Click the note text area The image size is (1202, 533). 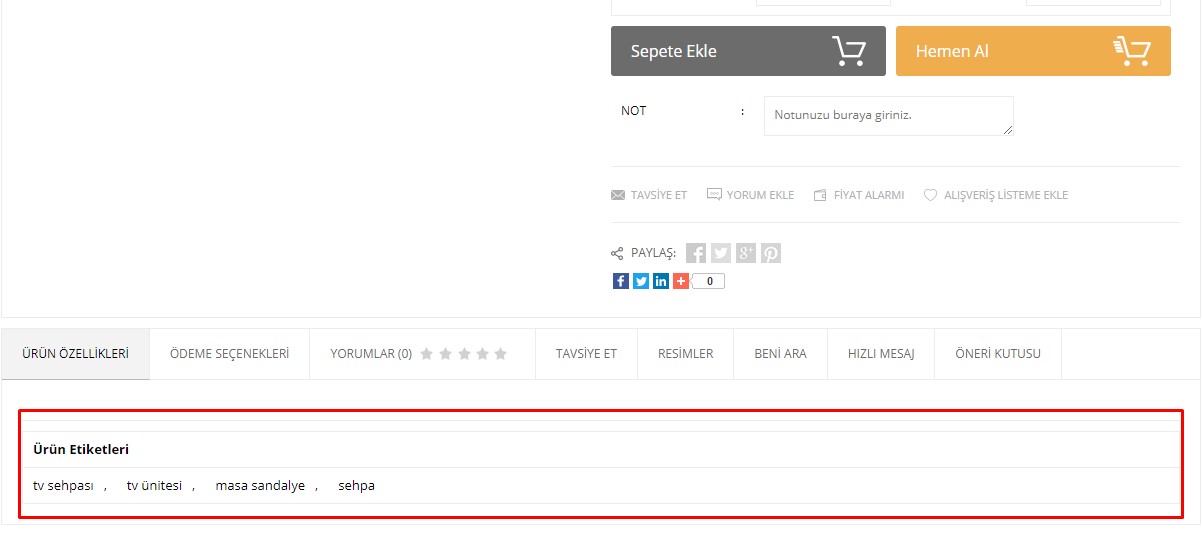[889, 116]
